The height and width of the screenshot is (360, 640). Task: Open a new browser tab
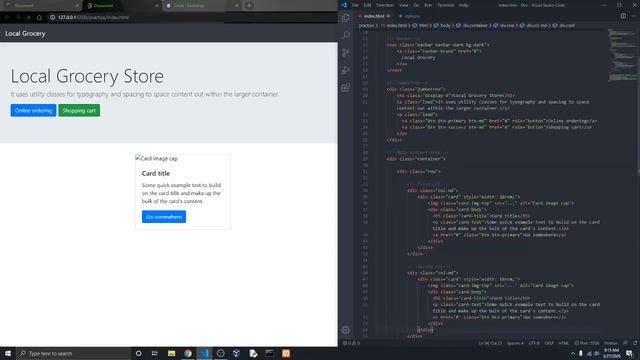pyautogui.click(x=249, y=6)
